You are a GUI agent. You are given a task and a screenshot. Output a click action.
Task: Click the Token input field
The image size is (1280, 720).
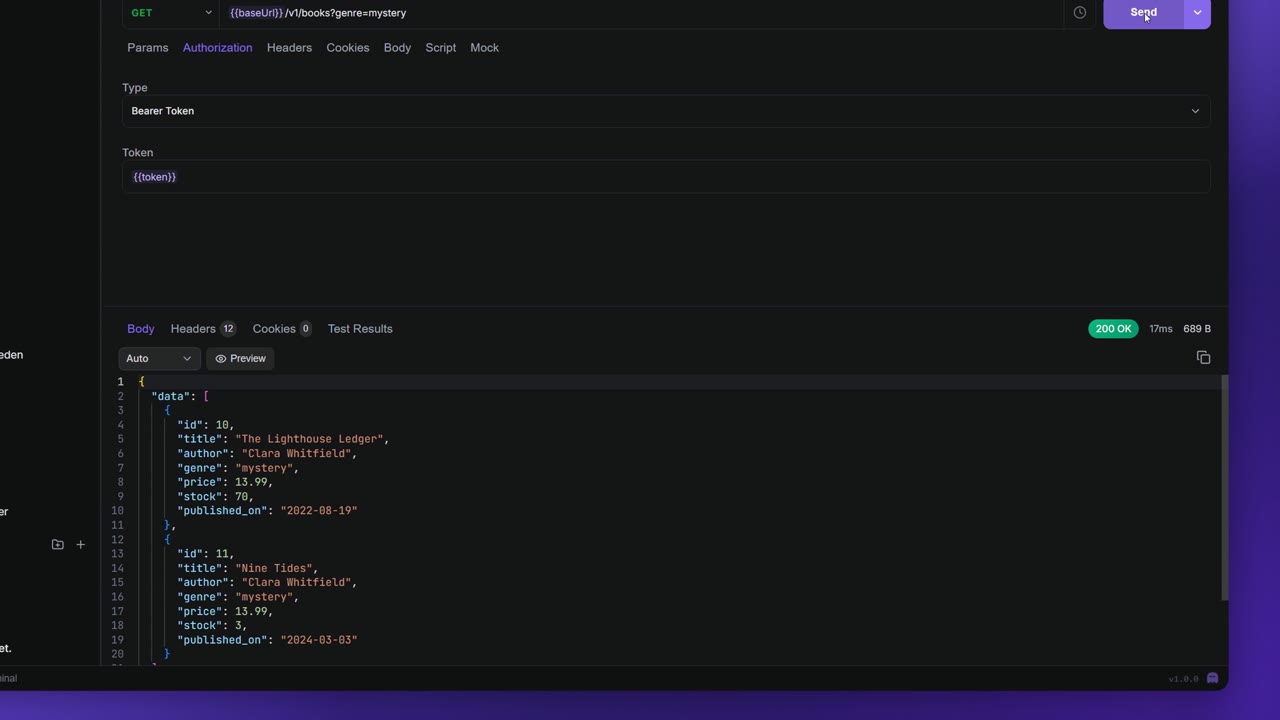[666, 177]
